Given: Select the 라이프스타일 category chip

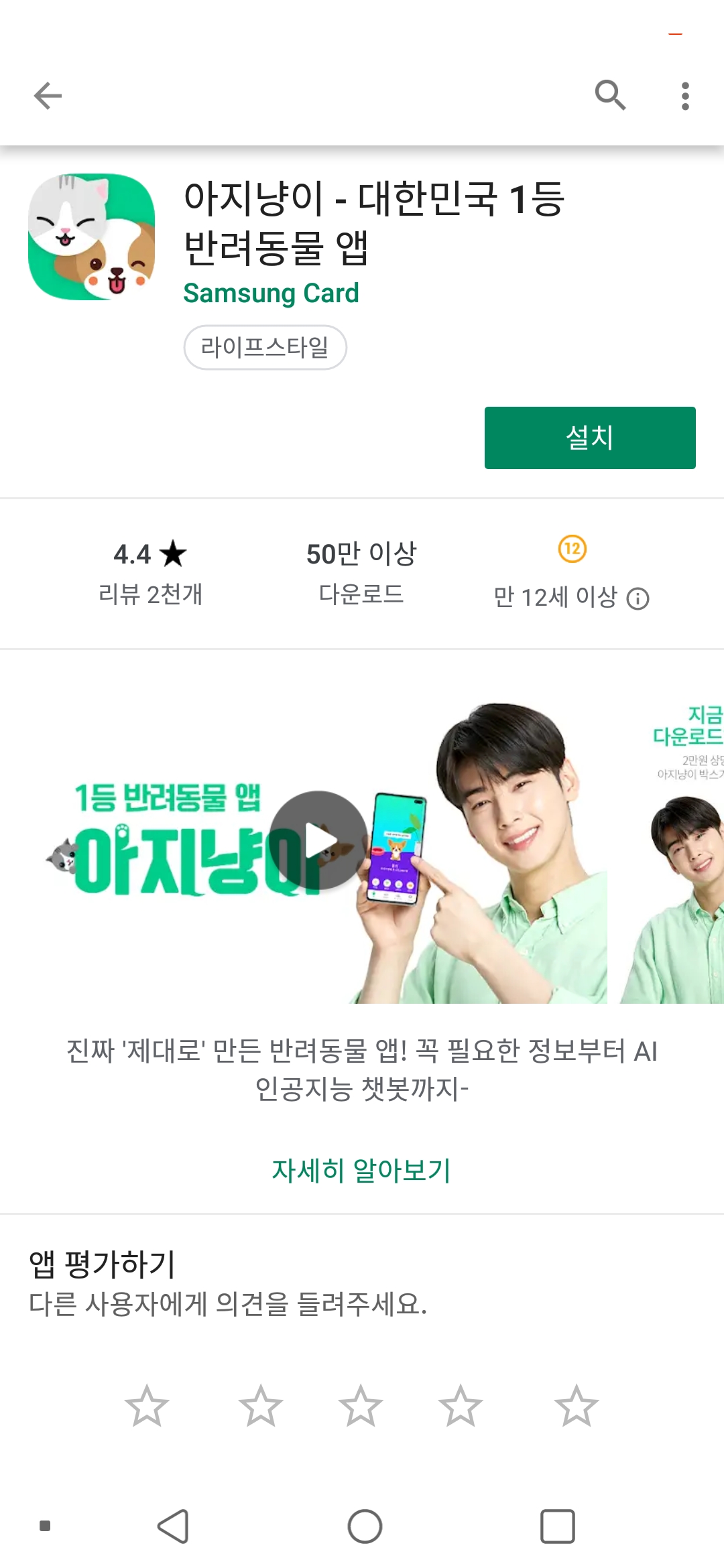Looking at the screenshot, I should coord(265,347).
